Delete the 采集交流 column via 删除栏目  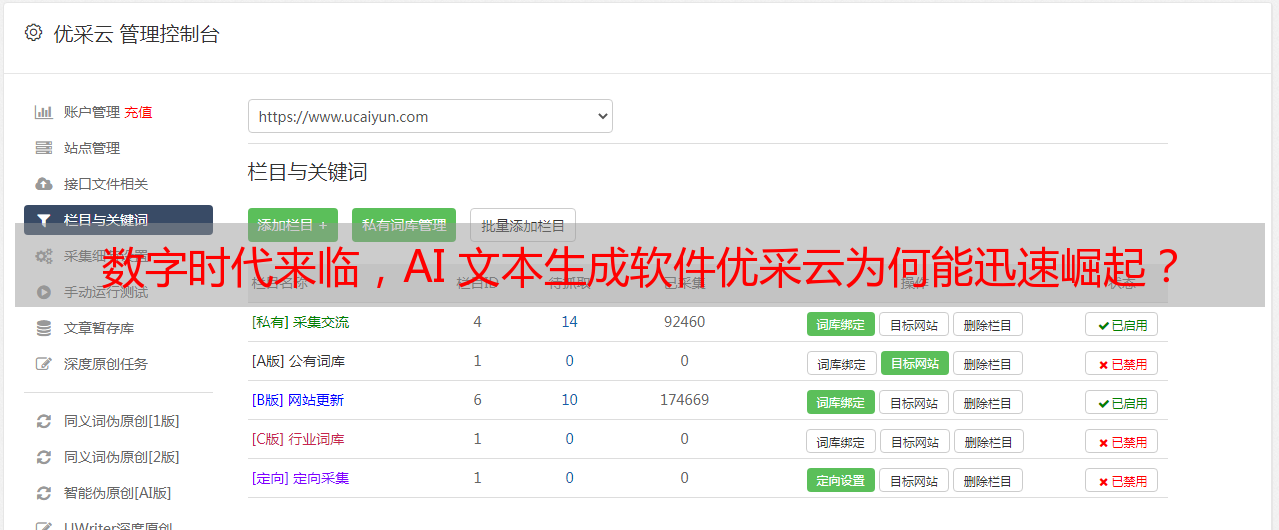(x=987, y=324)
